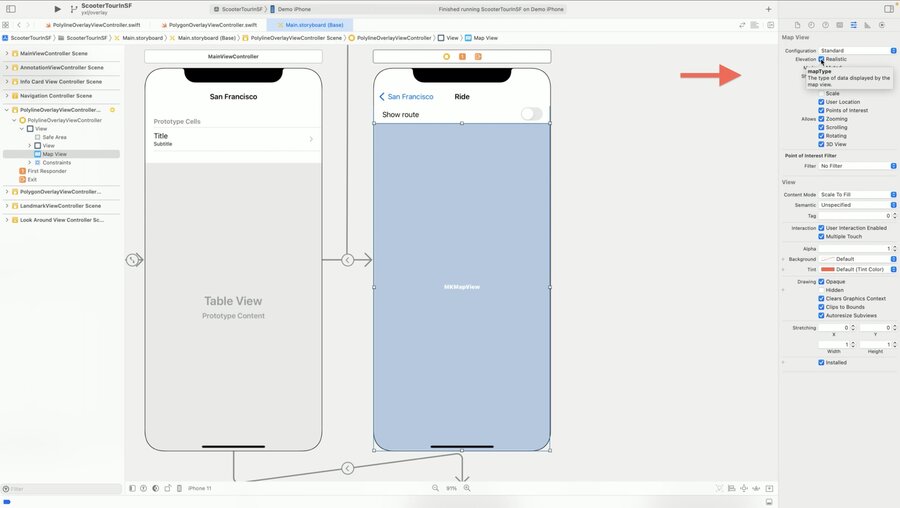Click the Background color well
This screenshot has height=508, width=900.
pos(828,259)
